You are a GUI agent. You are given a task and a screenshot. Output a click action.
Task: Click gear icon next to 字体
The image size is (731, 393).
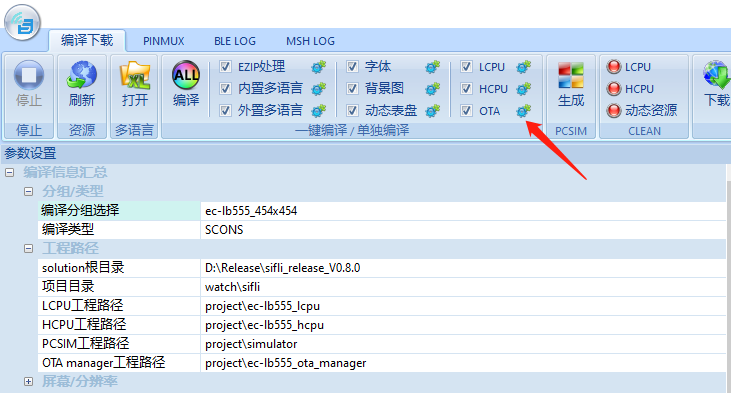click(433, 67)
